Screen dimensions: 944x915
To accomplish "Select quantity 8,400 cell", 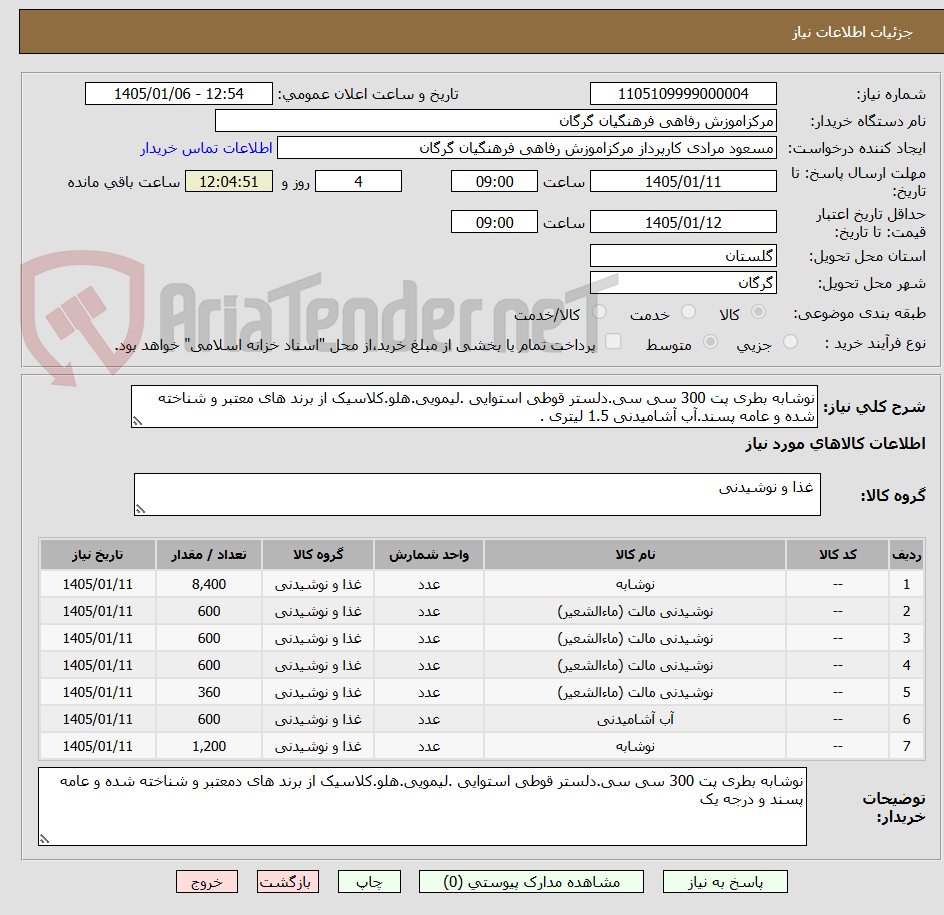I will [x=209, y=585].
